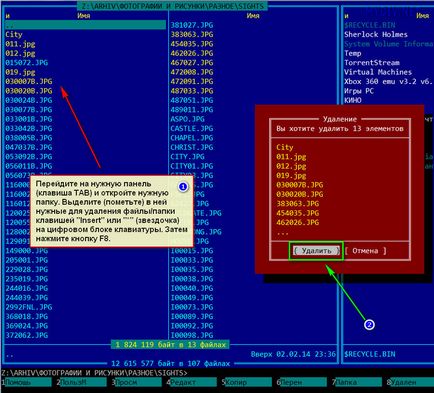Viewport: 434px width, 393px height.
Task: Select file 467027.JPG
Action: point(192,63)
